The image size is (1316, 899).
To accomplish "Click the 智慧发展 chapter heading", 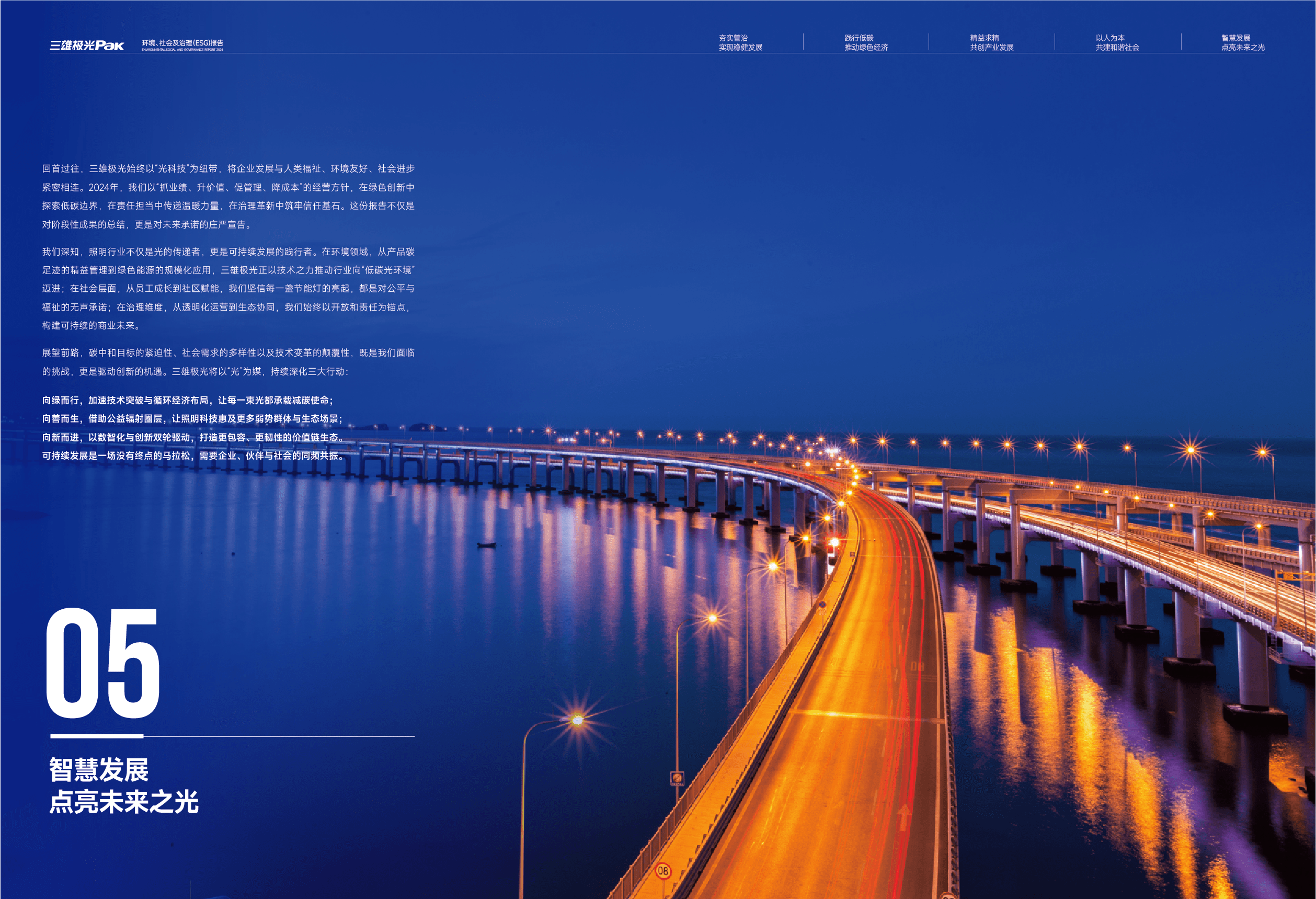I will tap(98, 770).
